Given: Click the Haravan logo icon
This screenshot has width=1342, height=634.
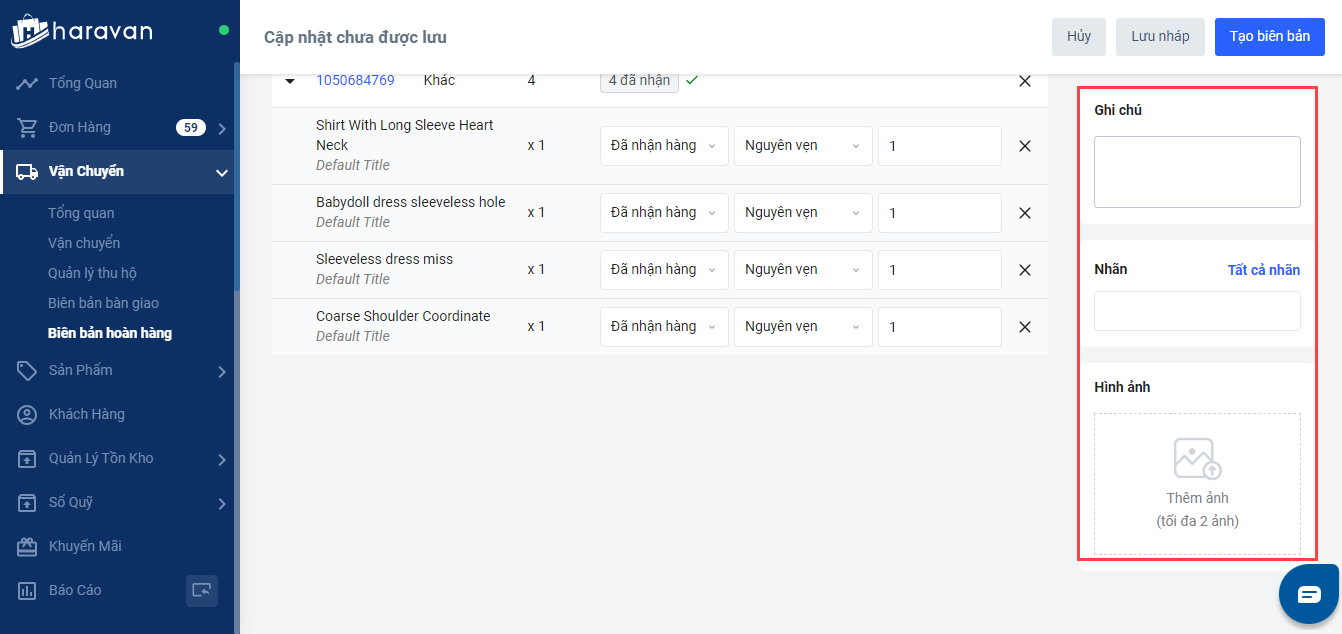Looking at the screenshot, I should (30, 31).
